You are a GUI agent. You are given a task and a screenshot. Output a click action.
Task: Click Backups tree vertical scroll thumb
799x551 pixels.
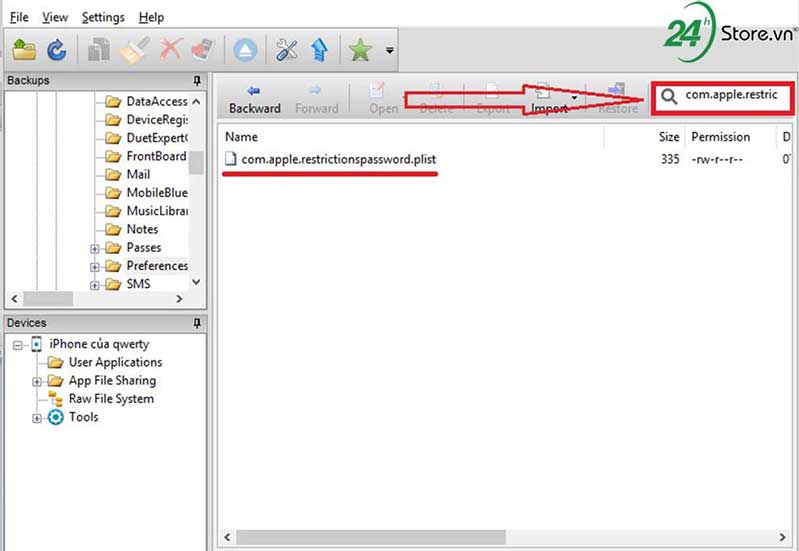(x=196, y=163)
